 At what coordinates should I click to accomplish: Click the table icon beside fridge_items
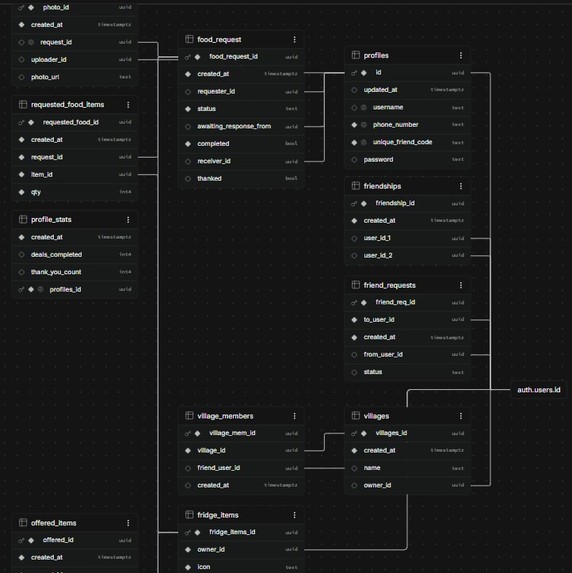pyautogui.click(x=189, y=515)
